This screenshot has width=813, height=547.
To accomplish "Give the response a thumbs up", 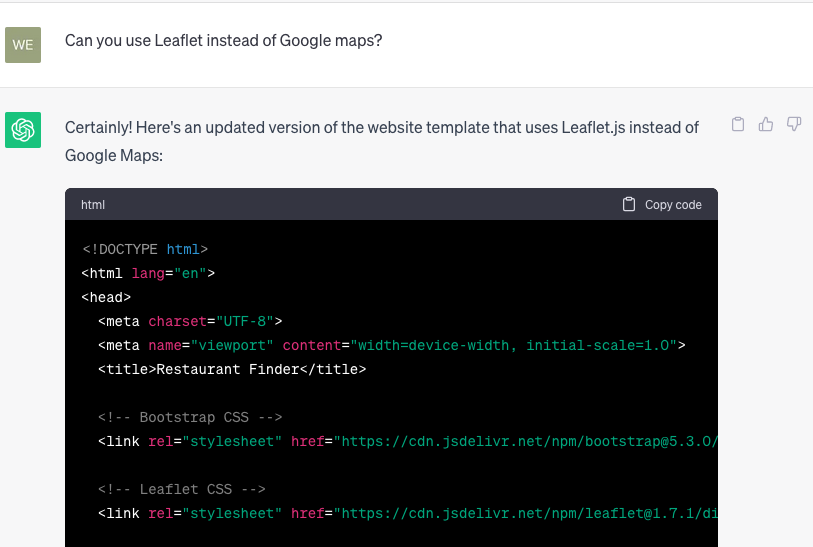I will point(766,124).
